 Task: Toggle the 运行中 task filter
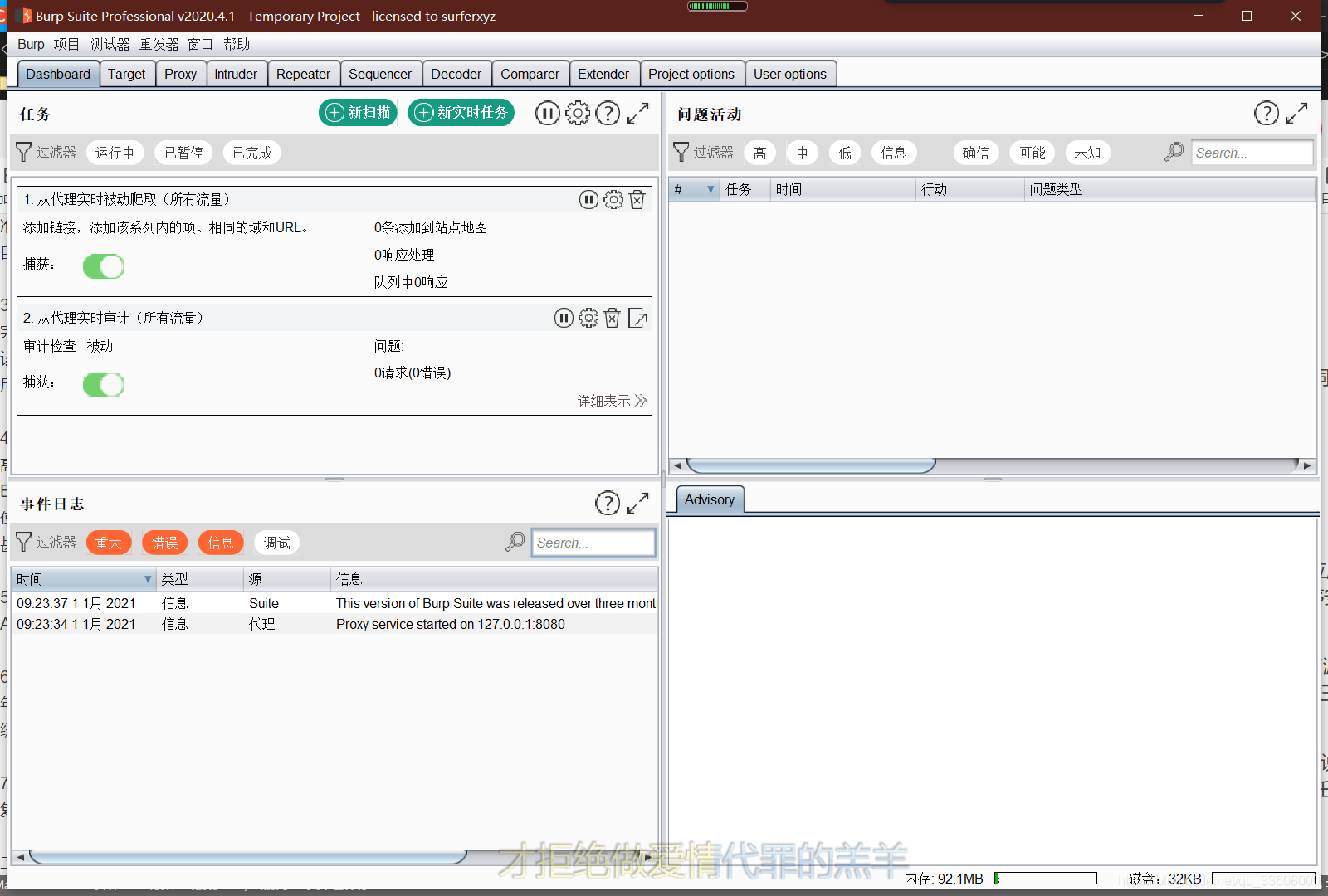(x=115, y=153)
